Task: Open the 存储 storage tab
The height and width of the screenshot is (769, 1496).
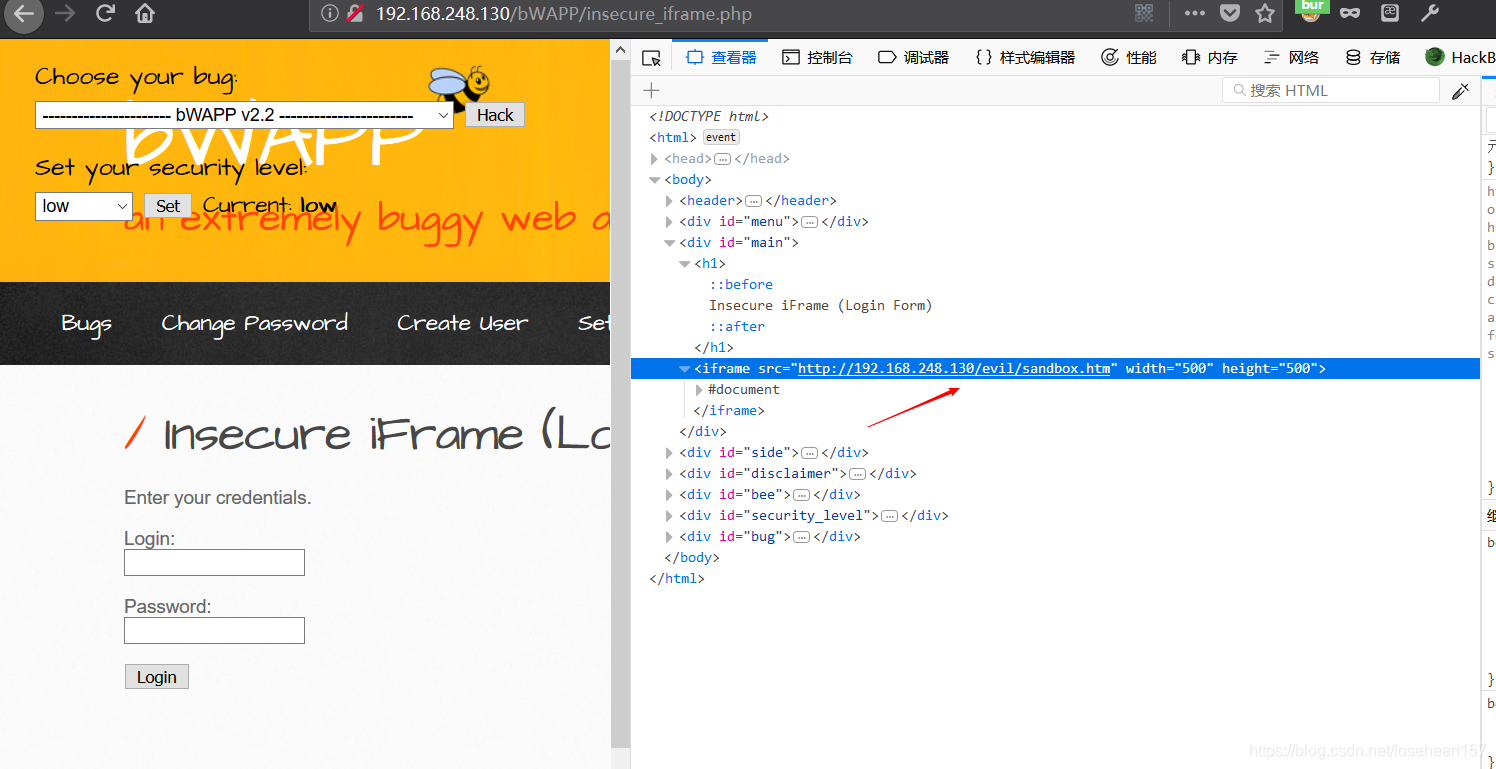Action: click(x=1372, y=58)
